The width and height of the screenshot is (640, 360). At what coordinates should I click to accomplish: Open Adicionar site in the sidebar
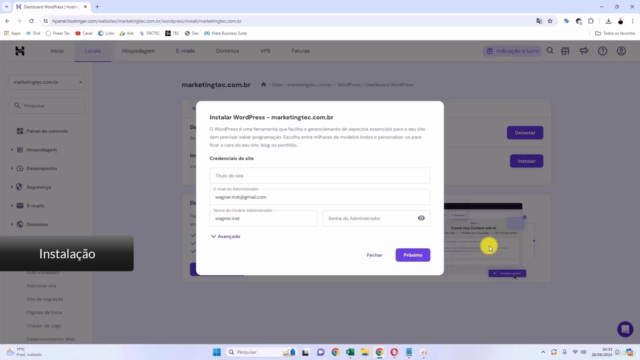(42, 286)
